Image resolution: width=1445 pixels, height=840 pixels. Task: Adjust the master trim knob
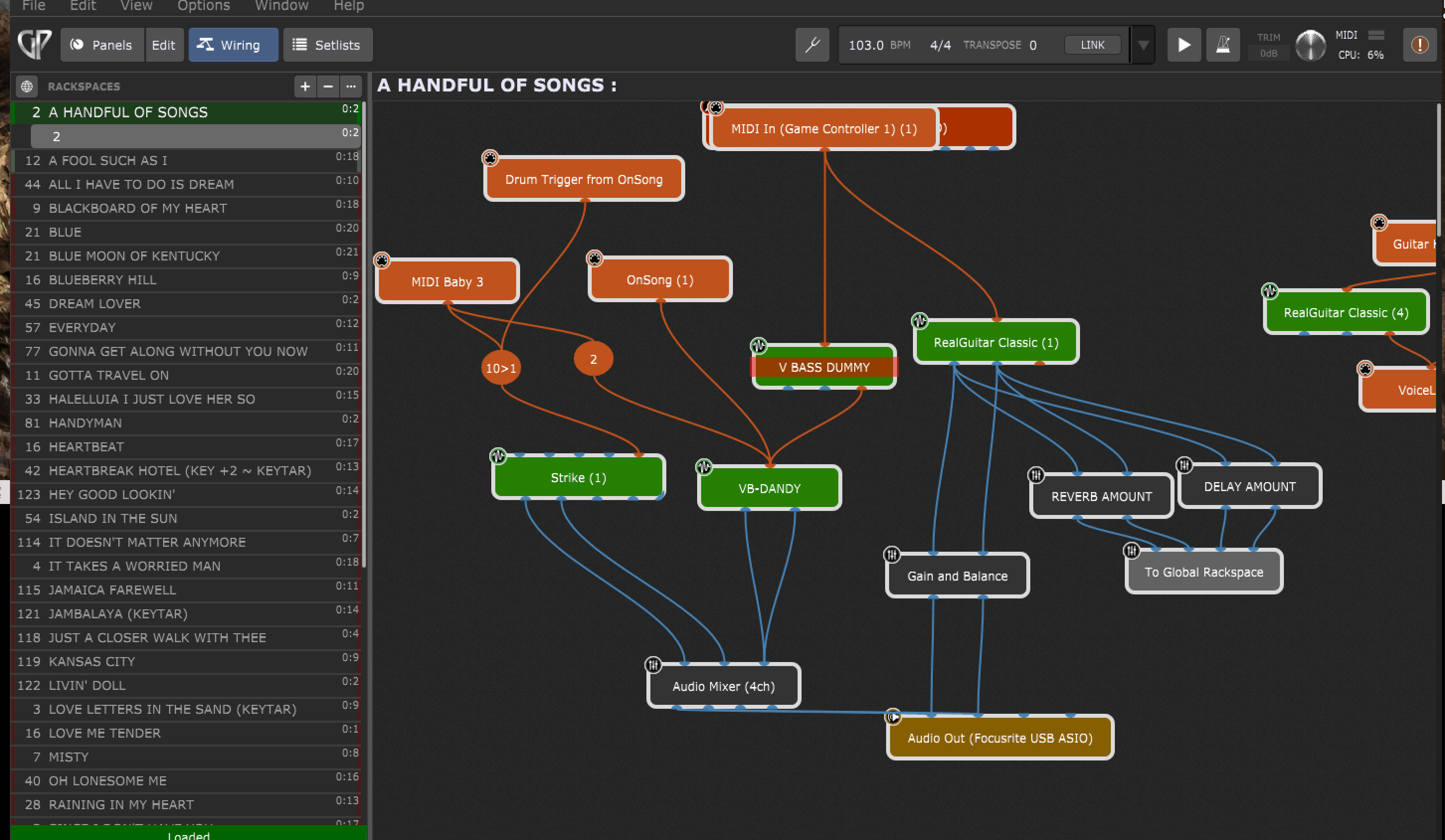click(x=1310, y=45)
